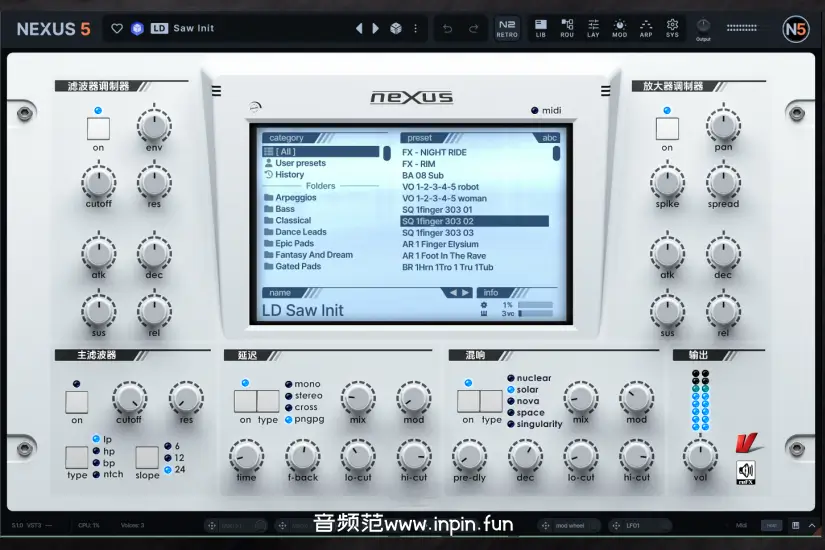Open the three-dot preset options menu
825x550 pixels.
tap(416, 28)
